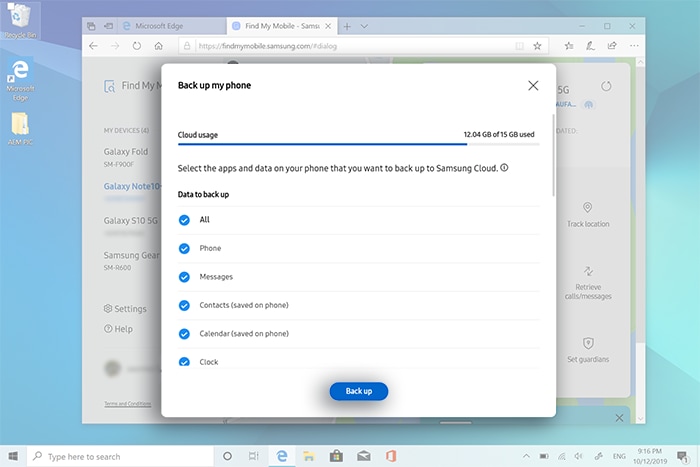Select Samsung Gear device
The image size is (700, 467).
(132, 260)
